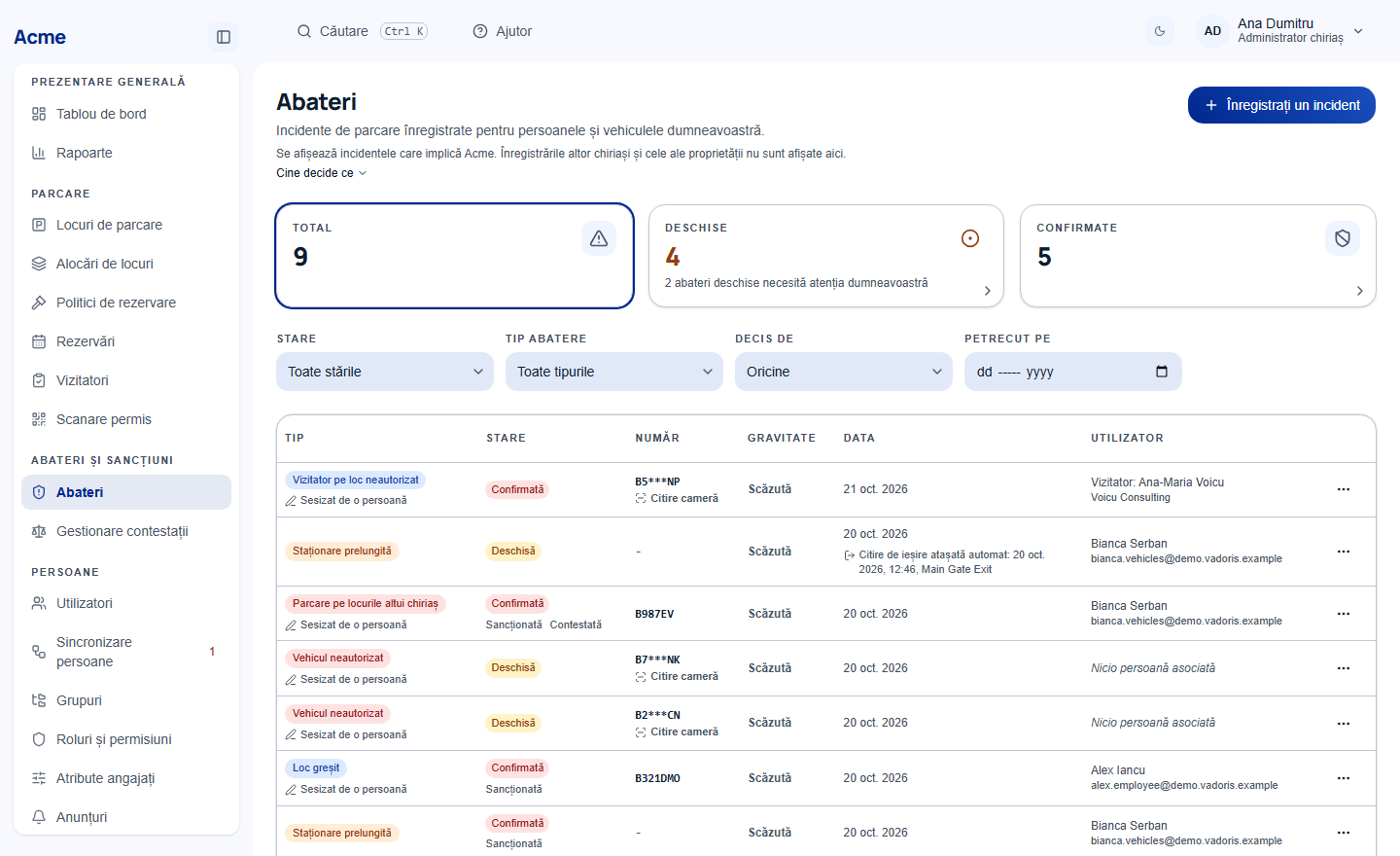Open the Ajutor help link
The image size is (1400, 856).
click(503, 31)
